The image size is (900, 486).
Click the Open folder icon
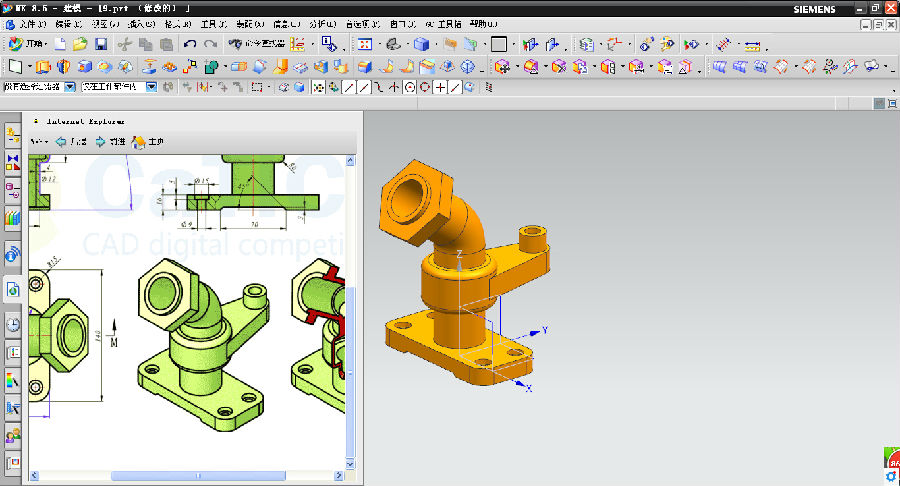pos(80,44)
